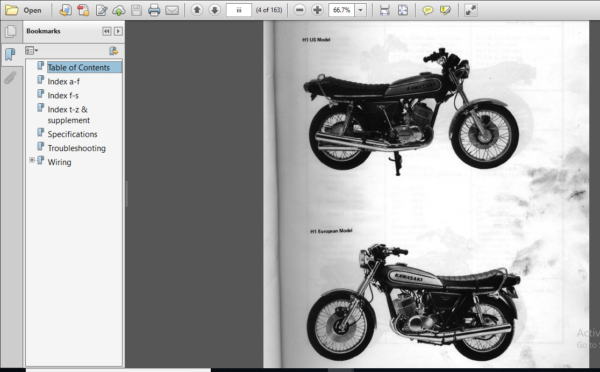Toggle the Page Thumbnails panel
The height and width of the screenshot is (372, 600).
click(11, 31)
